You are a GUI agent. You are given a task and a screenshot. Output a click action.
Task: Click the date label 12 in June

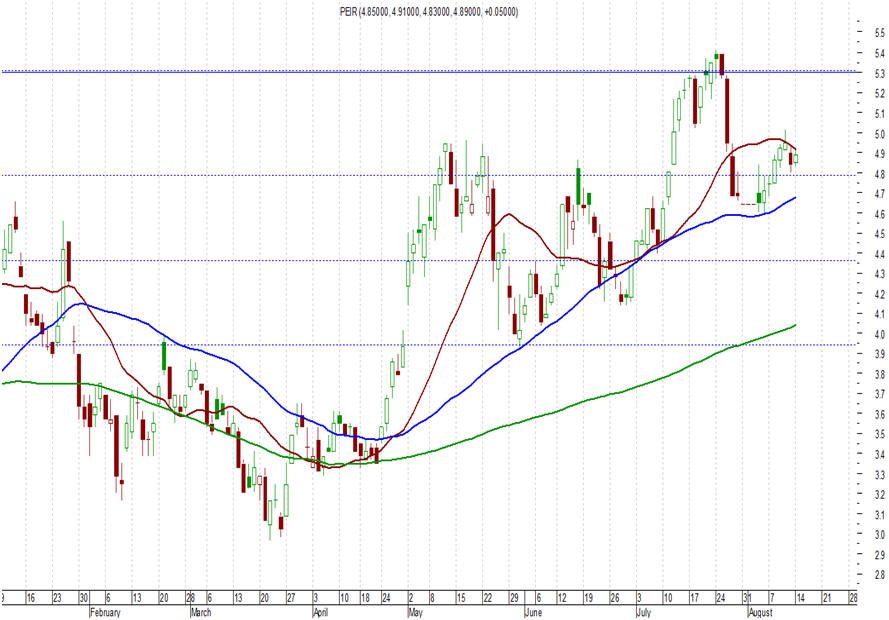562,598
